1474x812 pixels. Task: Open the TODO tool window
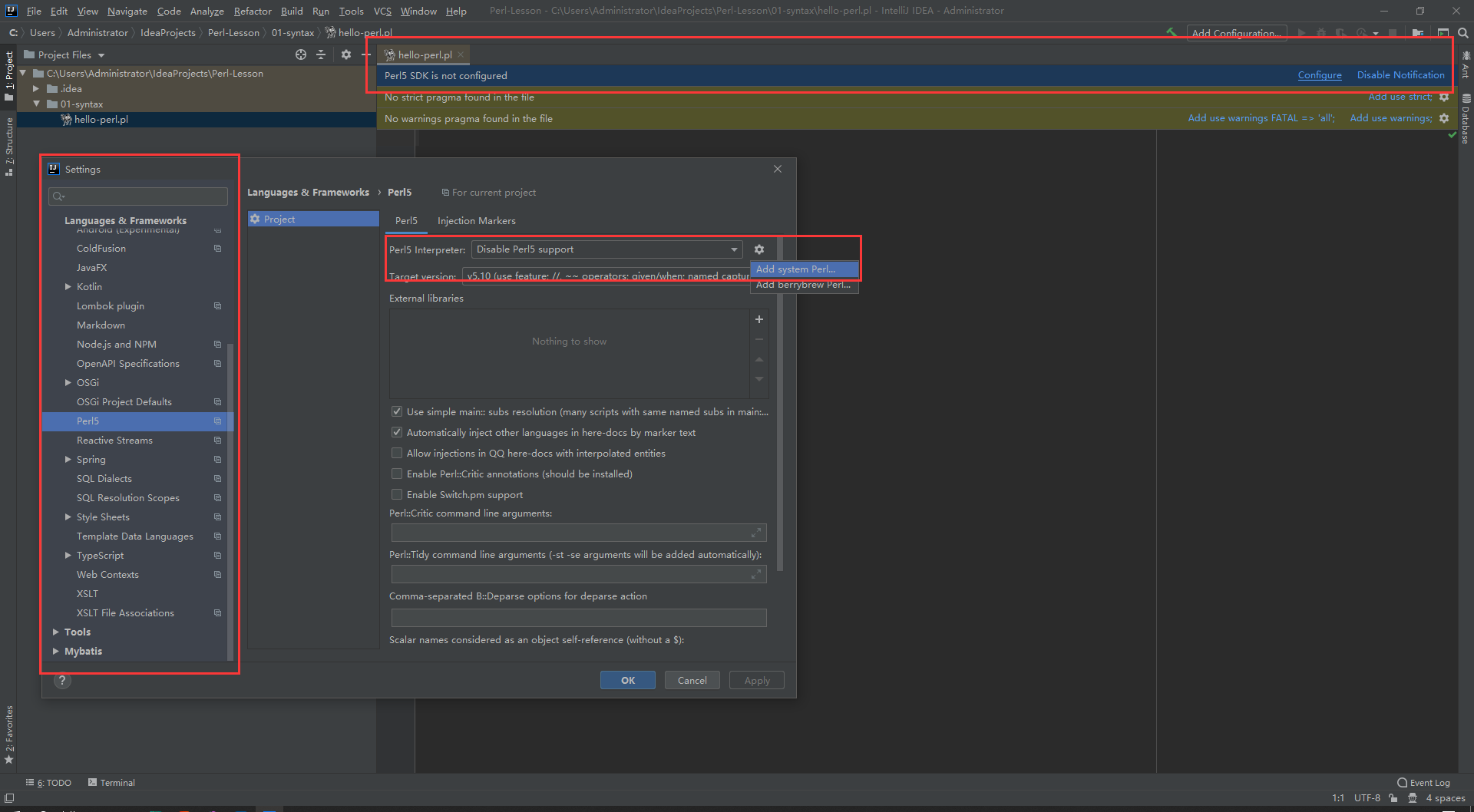[48, 783]
